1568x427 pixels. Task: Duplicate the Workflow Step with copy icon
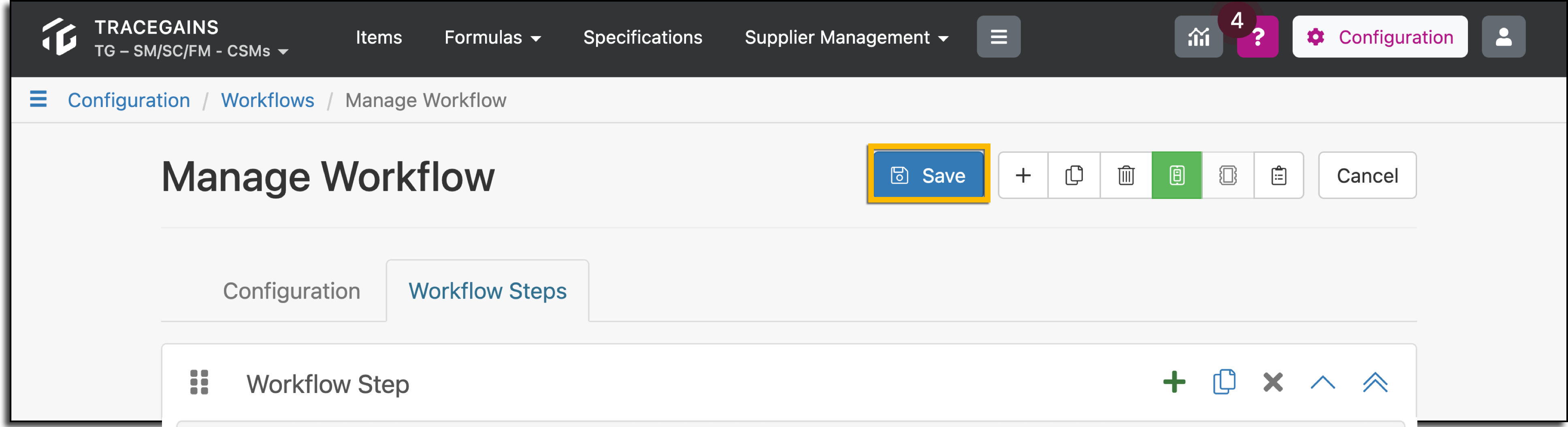click(1224, 382)
